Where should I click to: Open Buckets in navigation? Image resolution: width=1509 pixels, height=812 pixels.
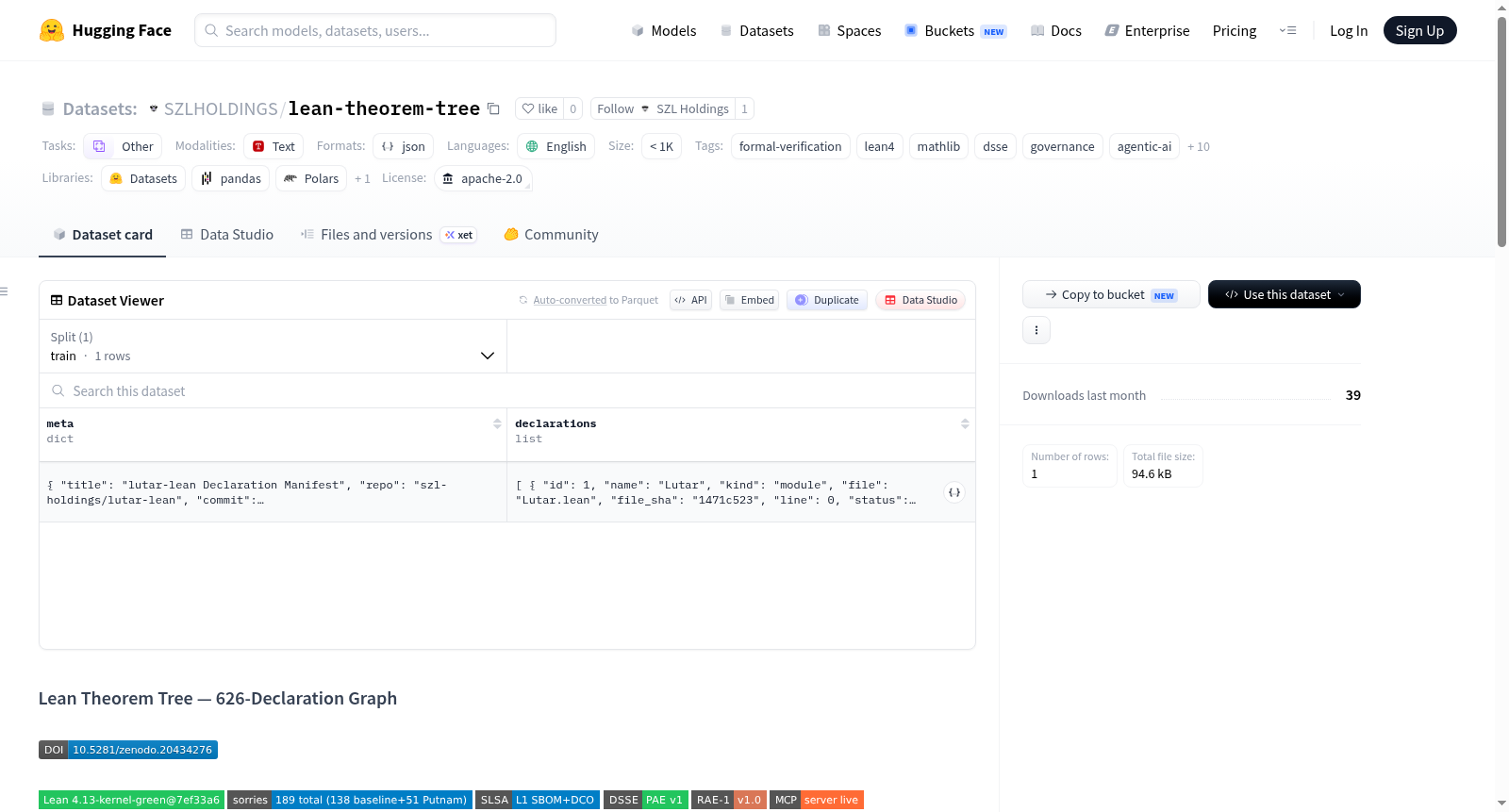click(955, 31)
